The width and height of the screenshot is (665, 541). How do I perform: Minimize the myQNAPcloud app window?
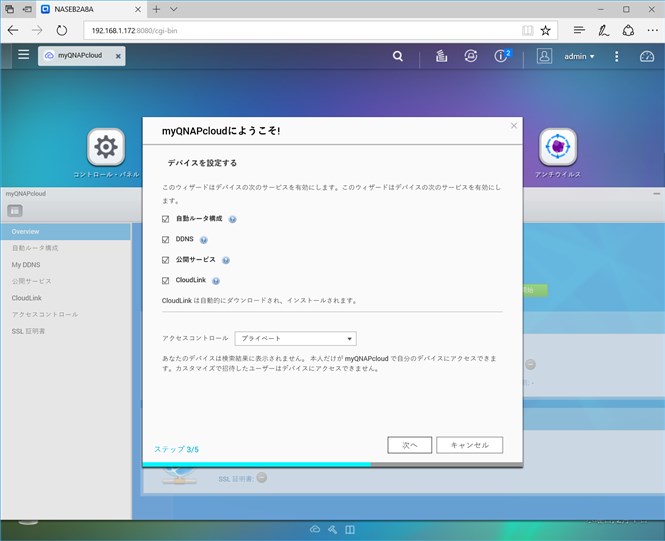657,194
